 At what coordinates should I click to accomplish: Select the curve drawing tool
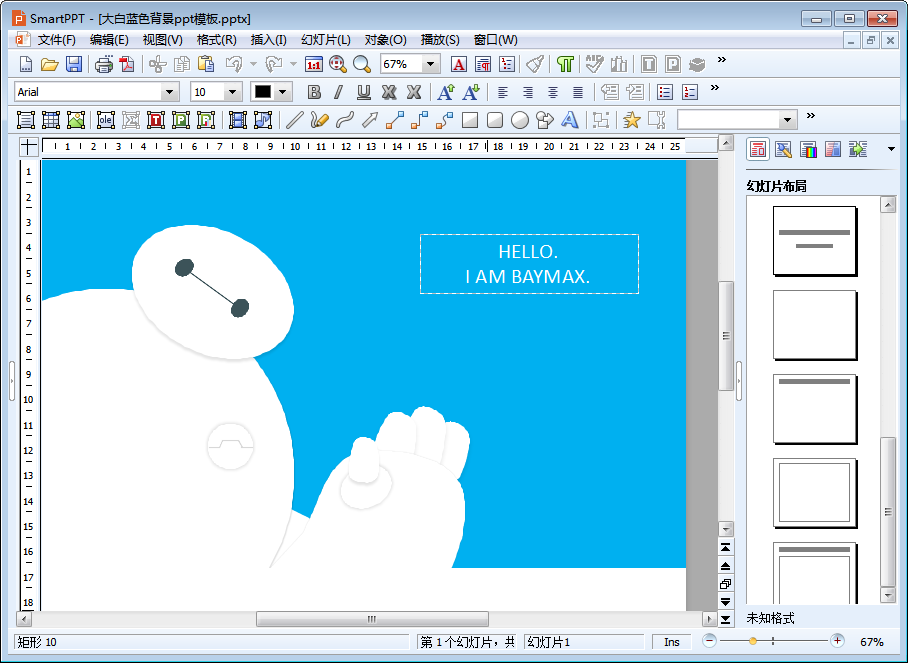click(345, 120)
